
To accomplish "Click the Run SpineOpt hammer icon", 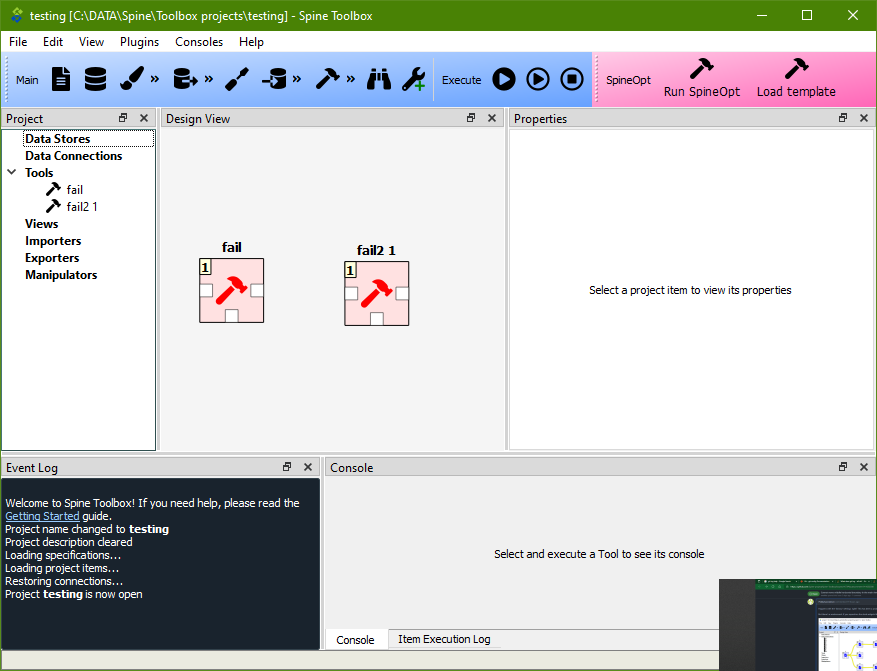I will click(702, 66).
